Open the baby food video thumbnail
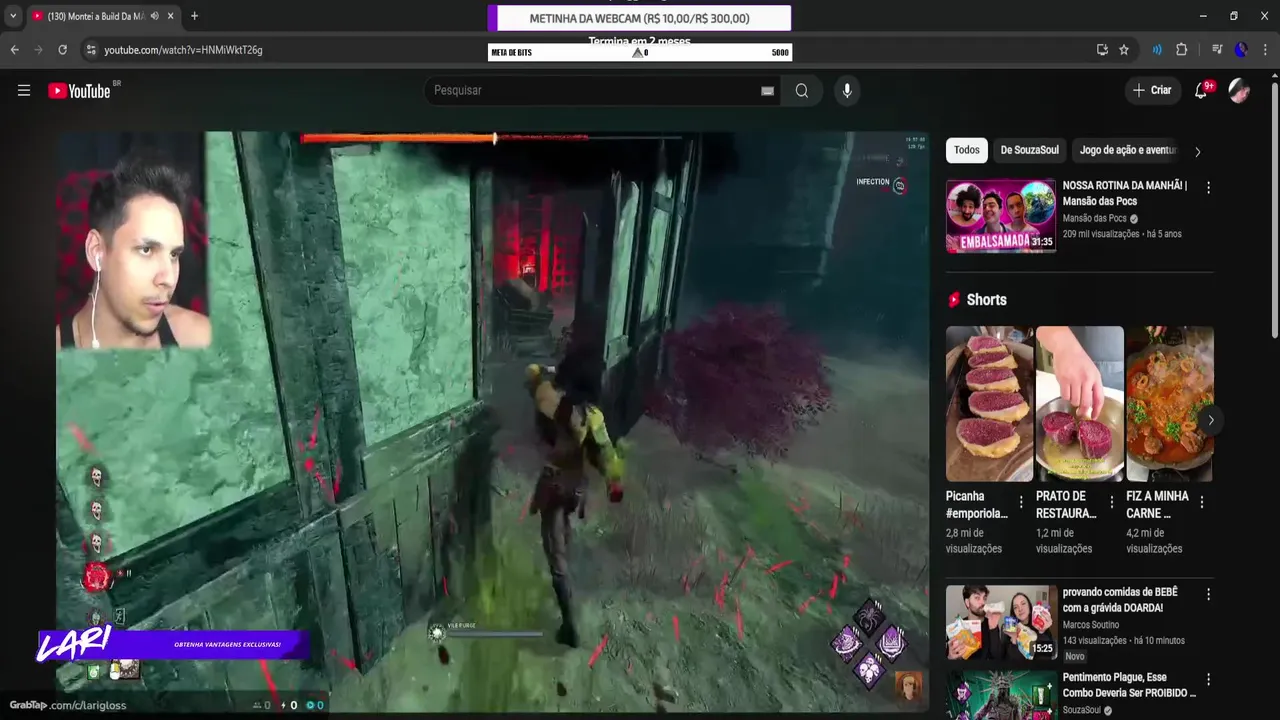Screen dimensions: 1280x720 pos(1001,622)
